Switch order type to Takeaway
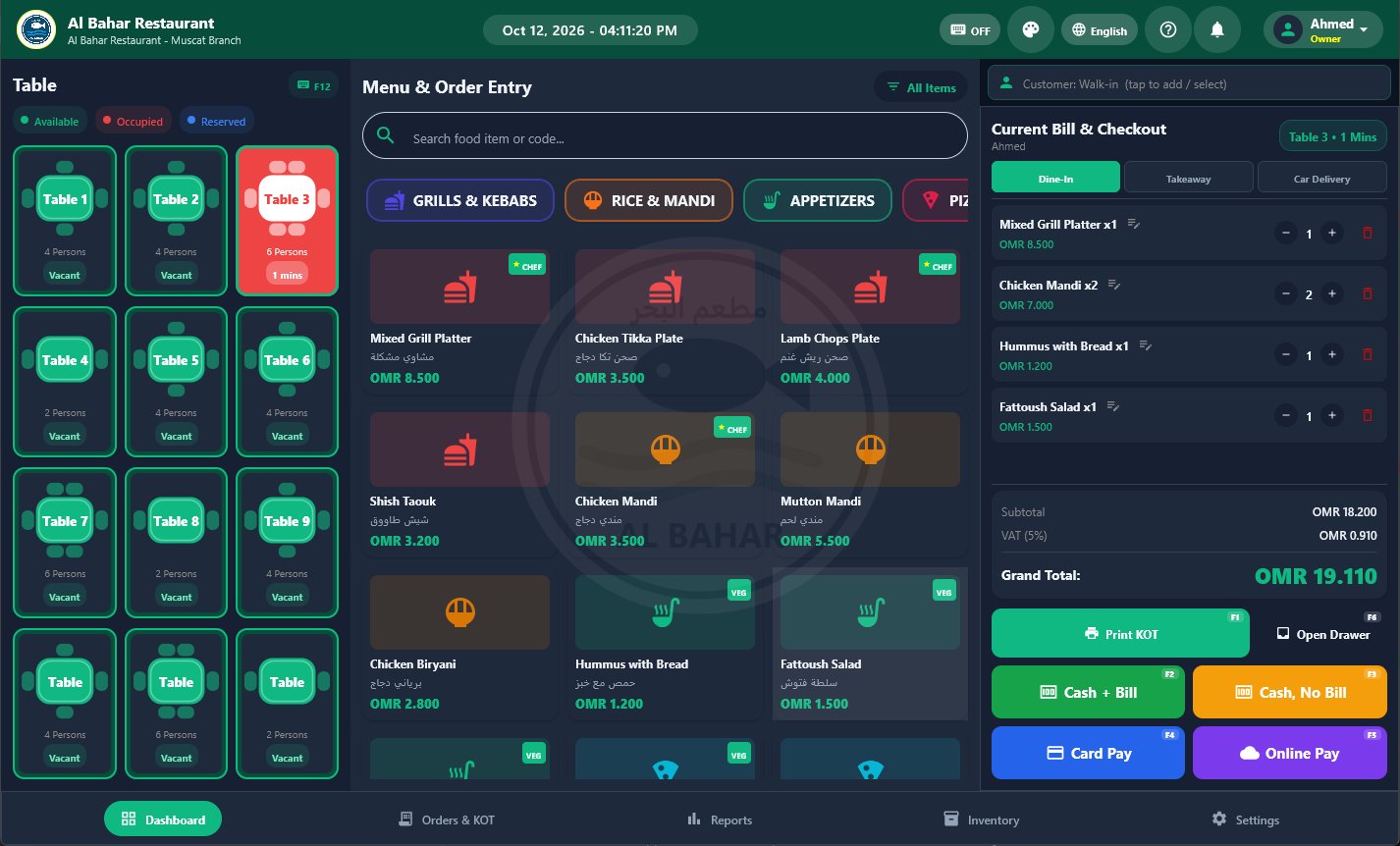The image size is (1400, 846). coord(1188,178)
